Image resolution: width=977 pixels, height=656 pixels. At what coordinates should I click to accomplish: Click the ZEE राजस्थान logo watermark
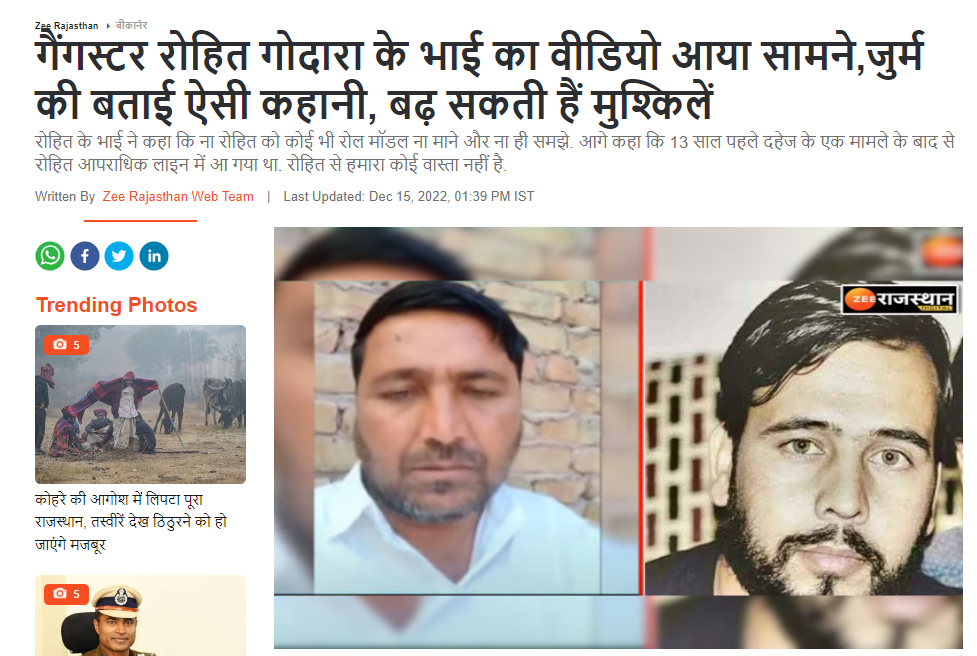coord(900,300)
